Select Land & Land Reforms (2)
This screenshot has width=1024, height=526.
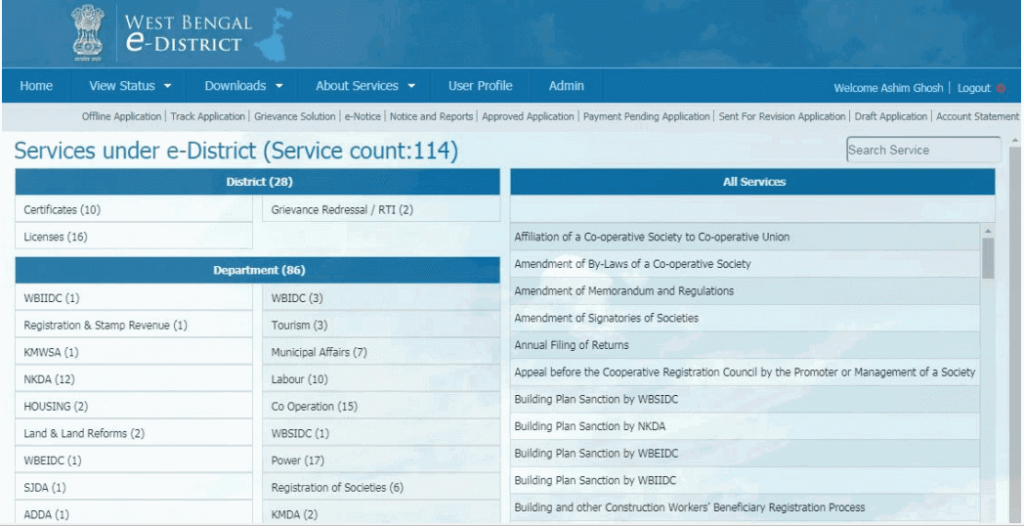coord(133,433)
